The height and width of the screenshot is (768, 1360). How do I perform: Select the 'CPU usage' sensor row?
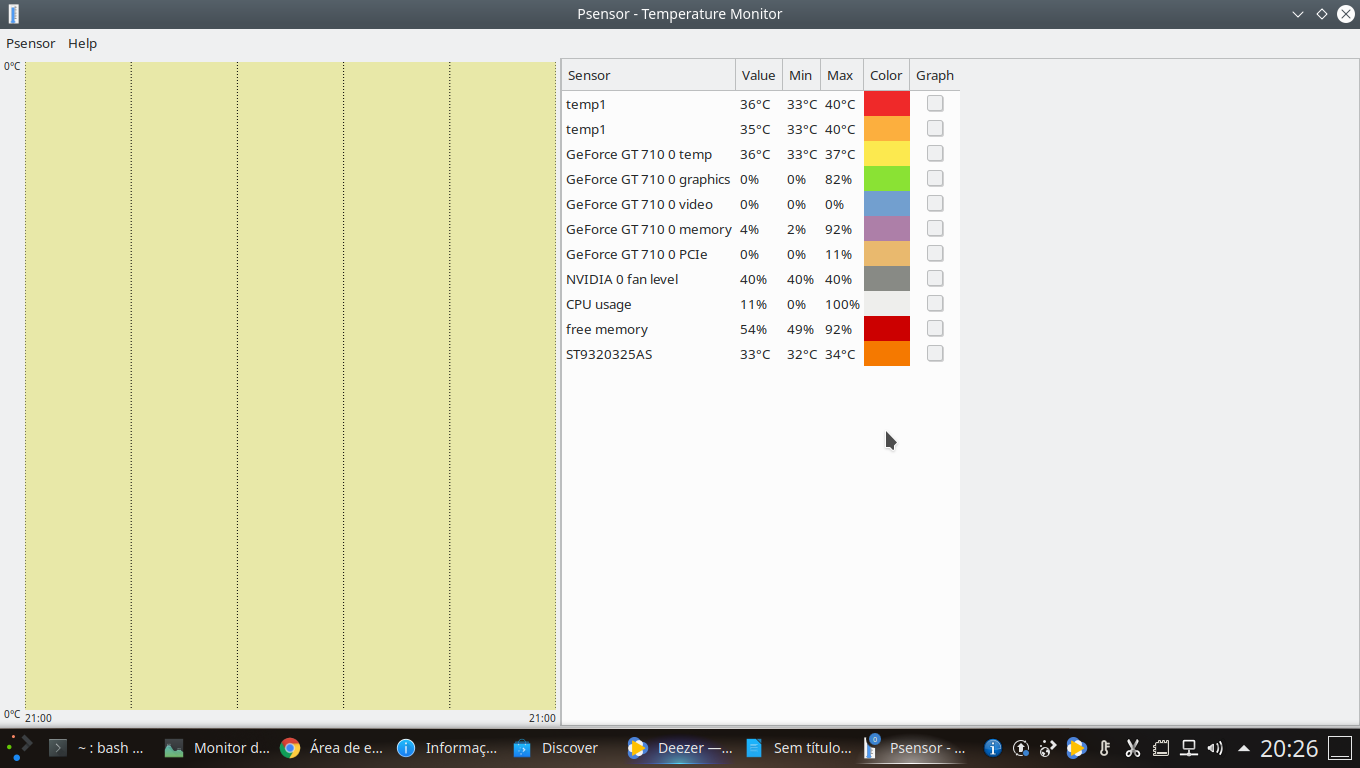tap(761, 304)
